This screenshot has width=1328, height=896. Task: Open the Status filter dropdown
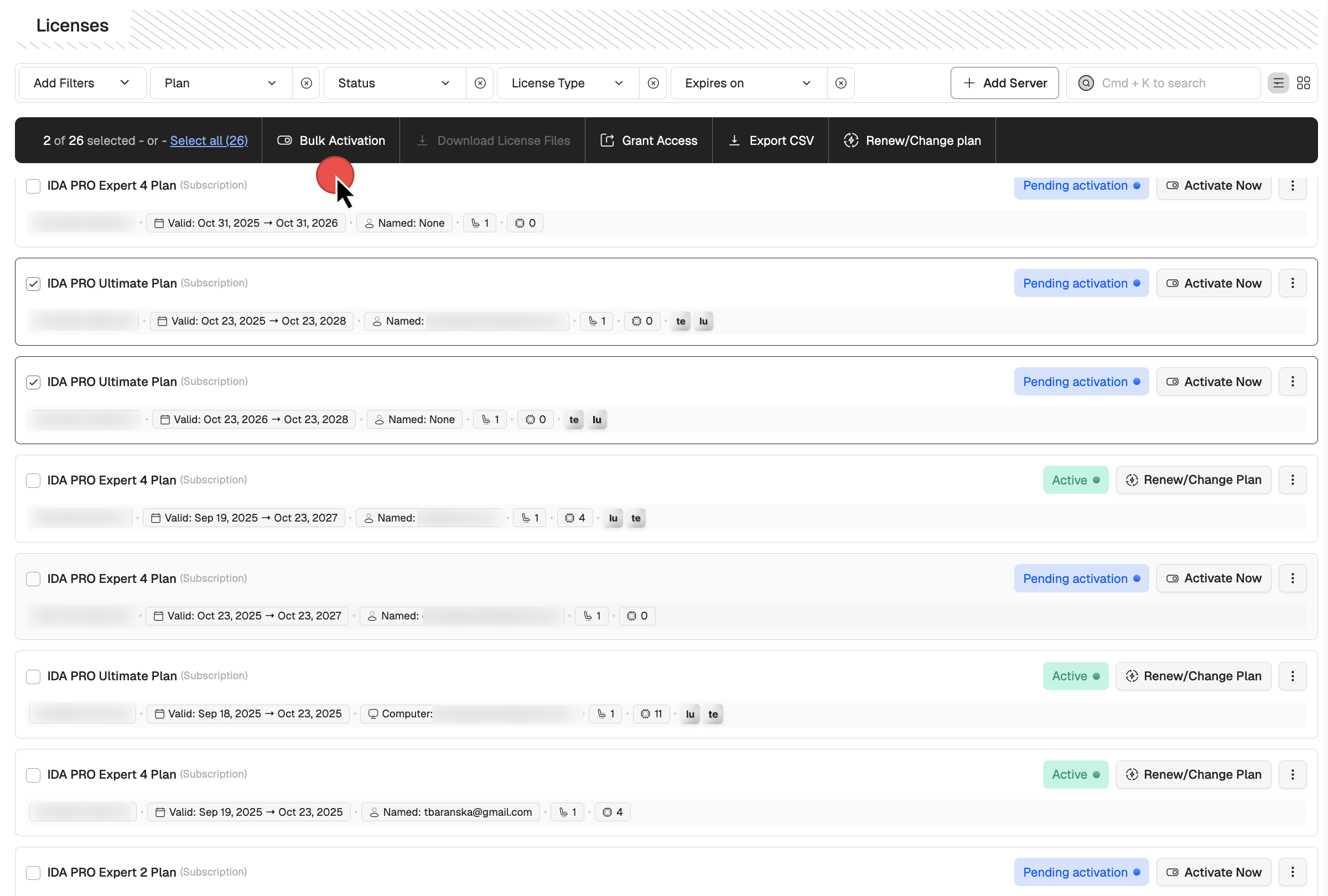pos(393,83)
